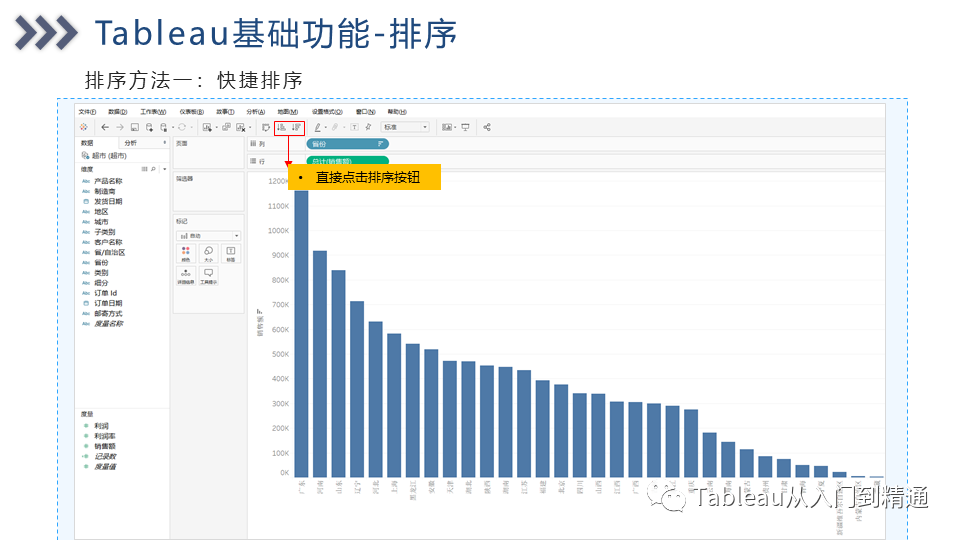Click the search icon in dimensions pane

pyautogui.click(x=153, y=169)
